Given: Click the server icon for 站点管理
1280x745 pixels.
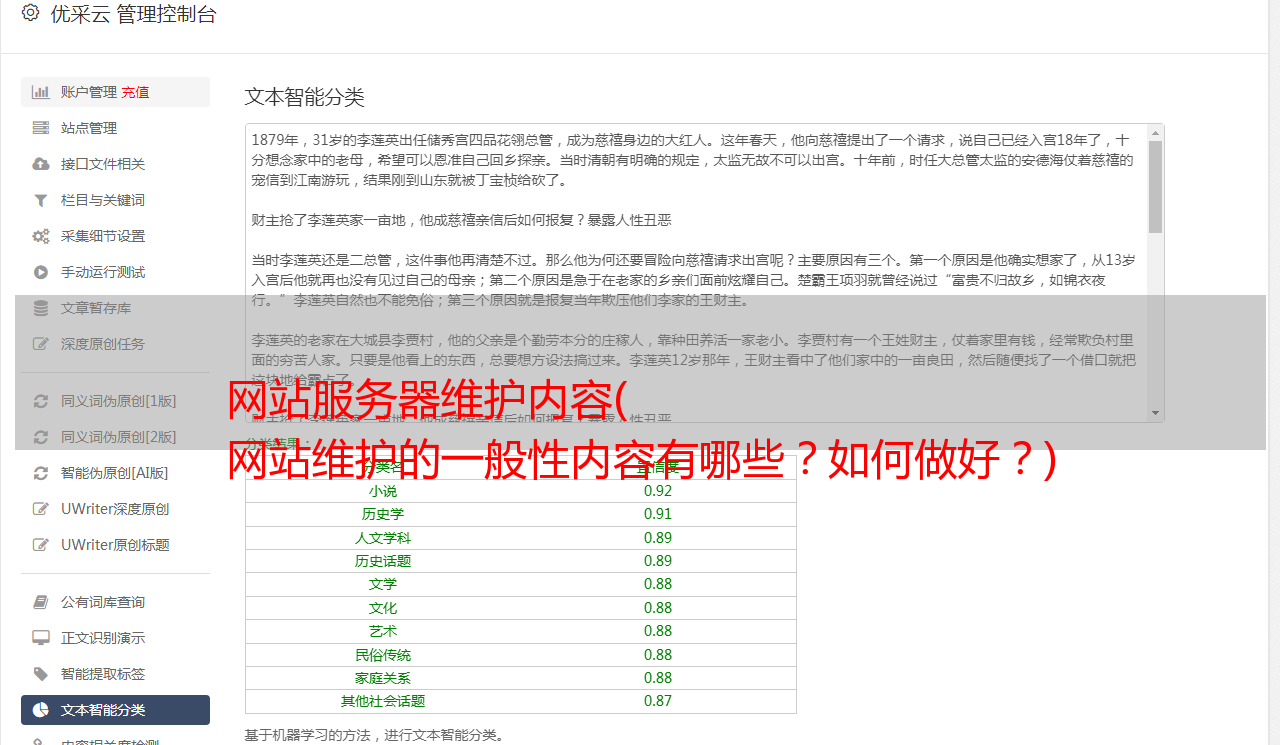Looking at the screenshot, I should tap(41, 128).
